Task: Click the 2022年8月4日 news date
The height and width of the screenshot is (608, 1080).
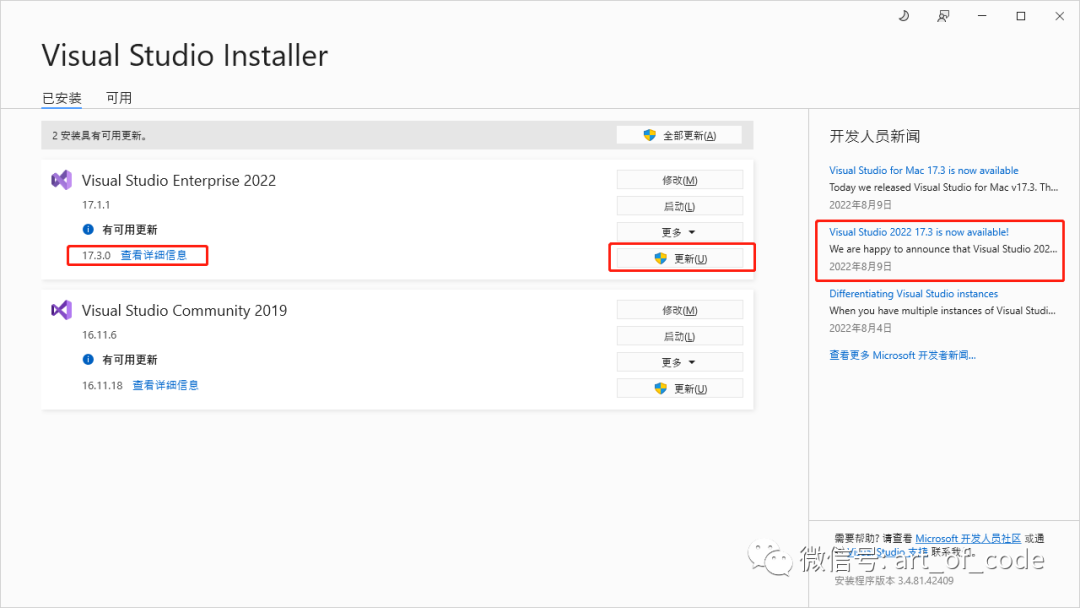Action: point(860,328)
